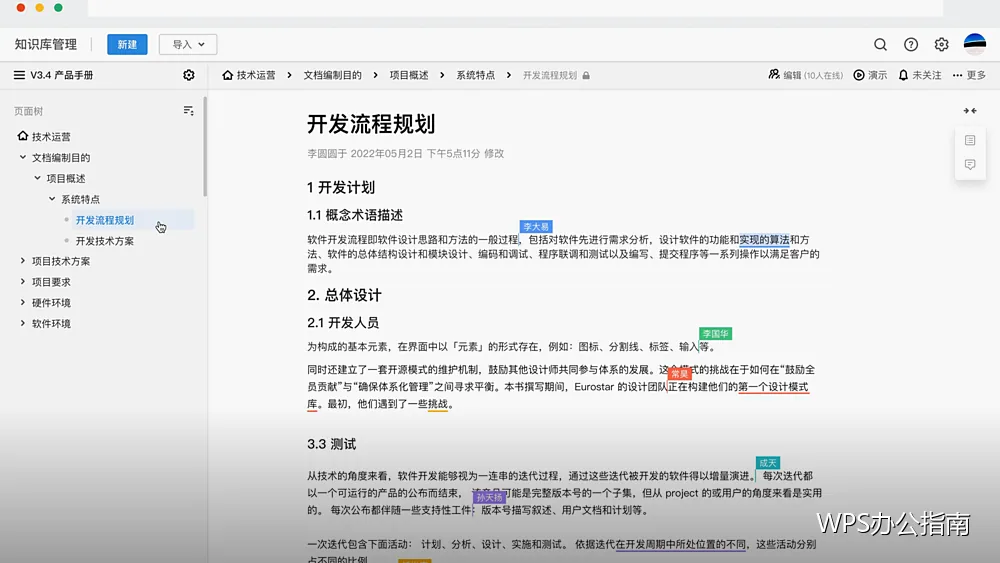Open global settings gear in top bar
Image resolution: width=1000 pixels, height=563 pixels.
(941, 44)
